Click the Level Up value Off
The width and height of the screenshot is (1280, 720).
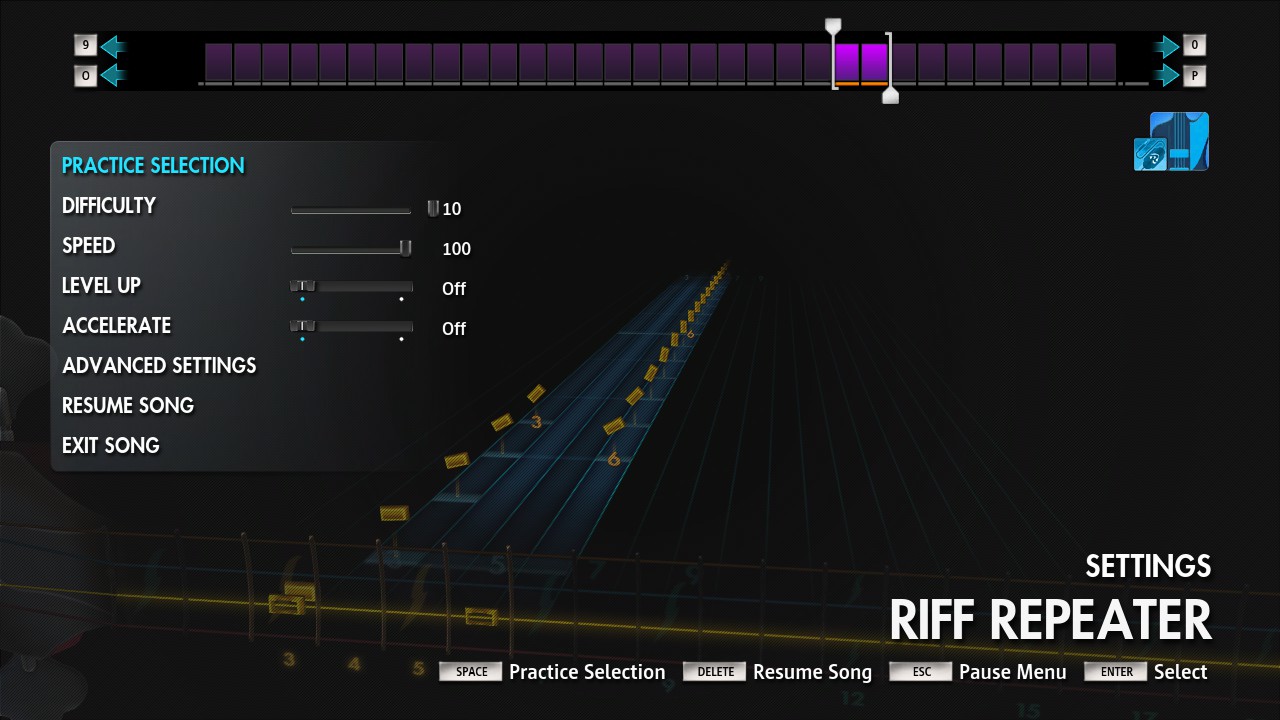tap(454, 289)
